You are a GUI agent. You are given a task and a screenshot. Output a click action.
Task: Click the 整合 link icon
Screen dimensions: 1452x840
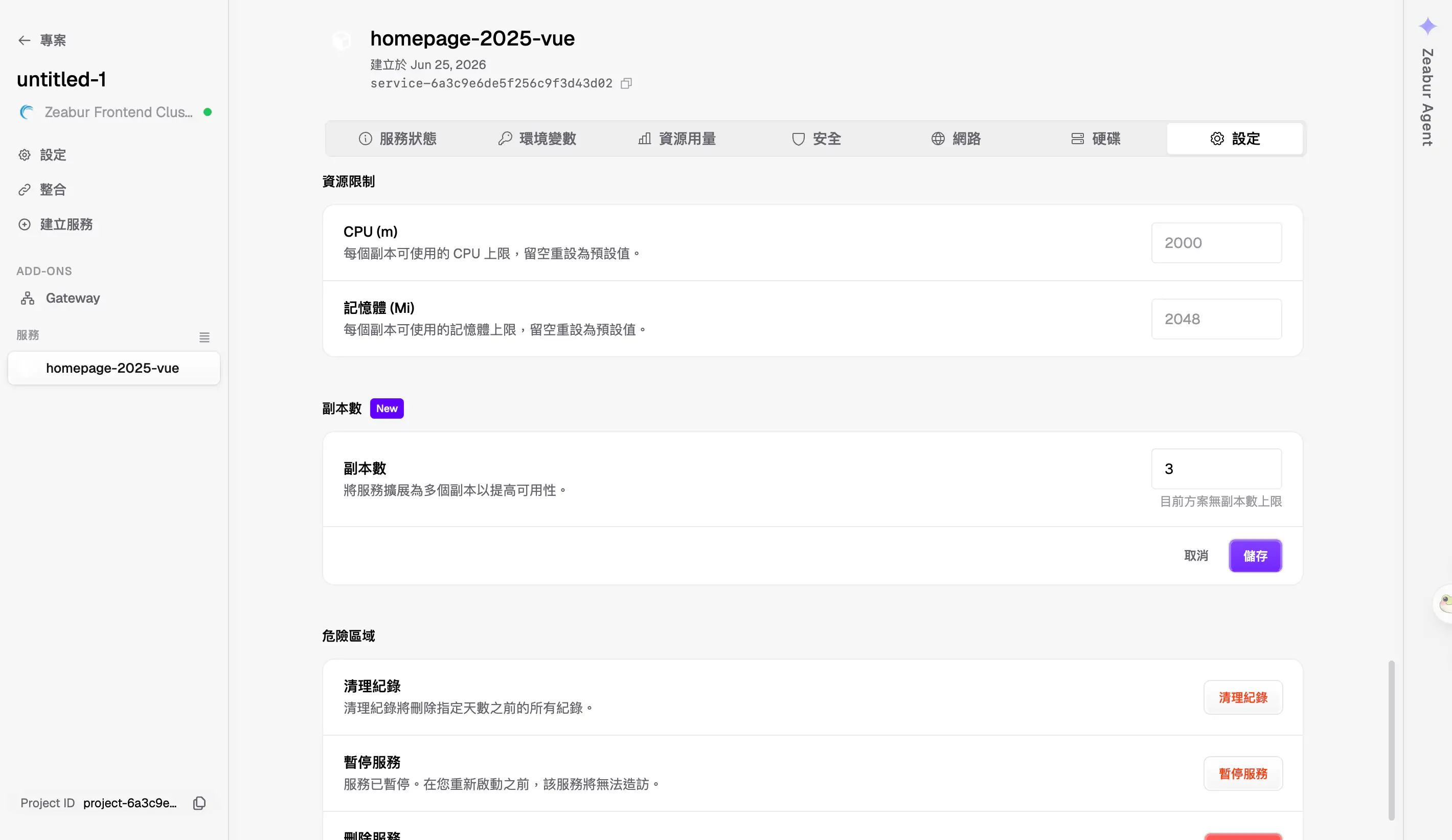click(x=24, y=190)
